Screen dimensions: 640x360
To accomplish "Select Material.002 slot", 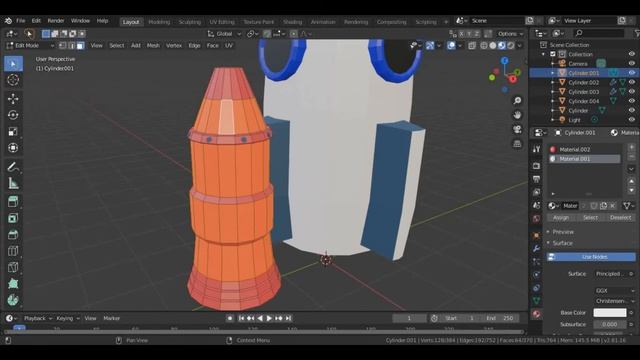I will (x=584, y=149).
